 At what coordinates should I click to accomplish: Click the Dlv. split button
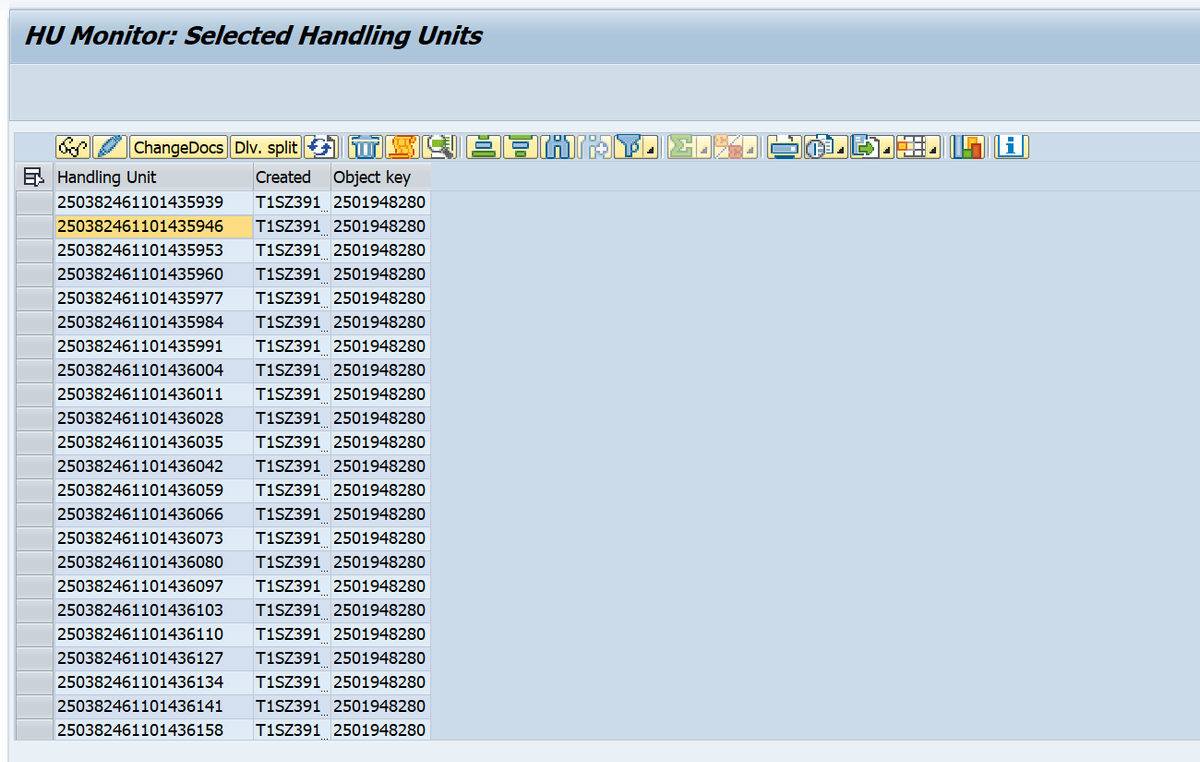point(265,148)
